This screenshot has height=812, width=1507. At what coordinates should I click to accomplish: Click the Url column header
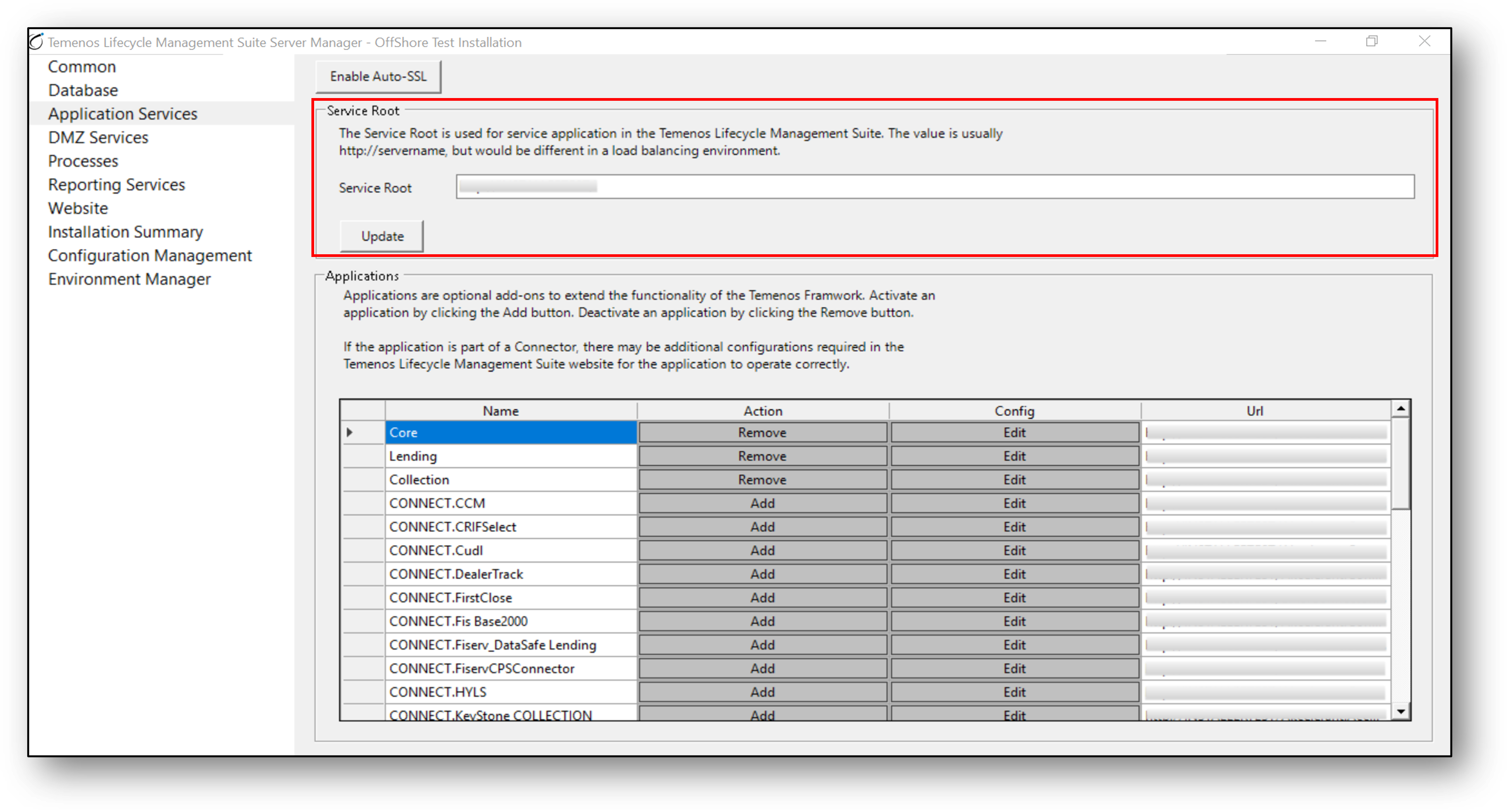tap(1265, 411)
